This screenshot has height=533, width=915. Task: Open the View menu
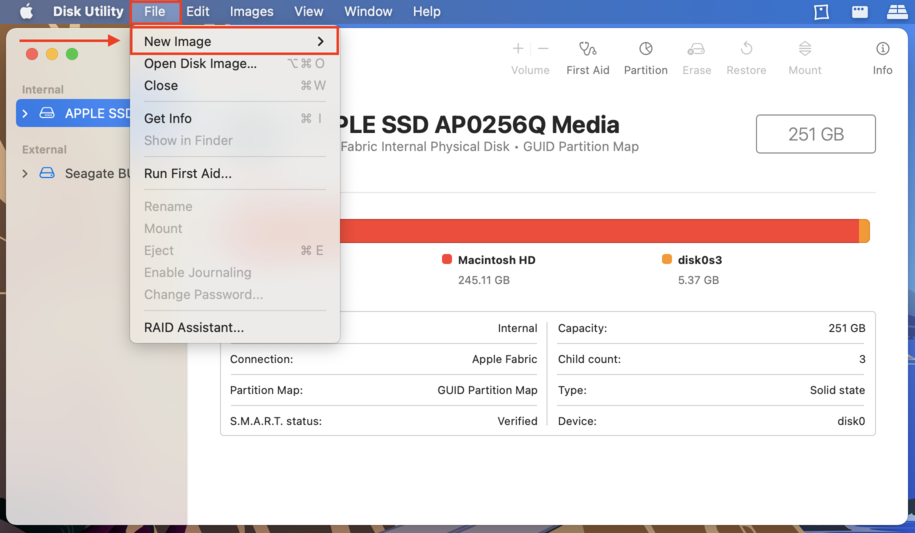click(x=309, y=12)
